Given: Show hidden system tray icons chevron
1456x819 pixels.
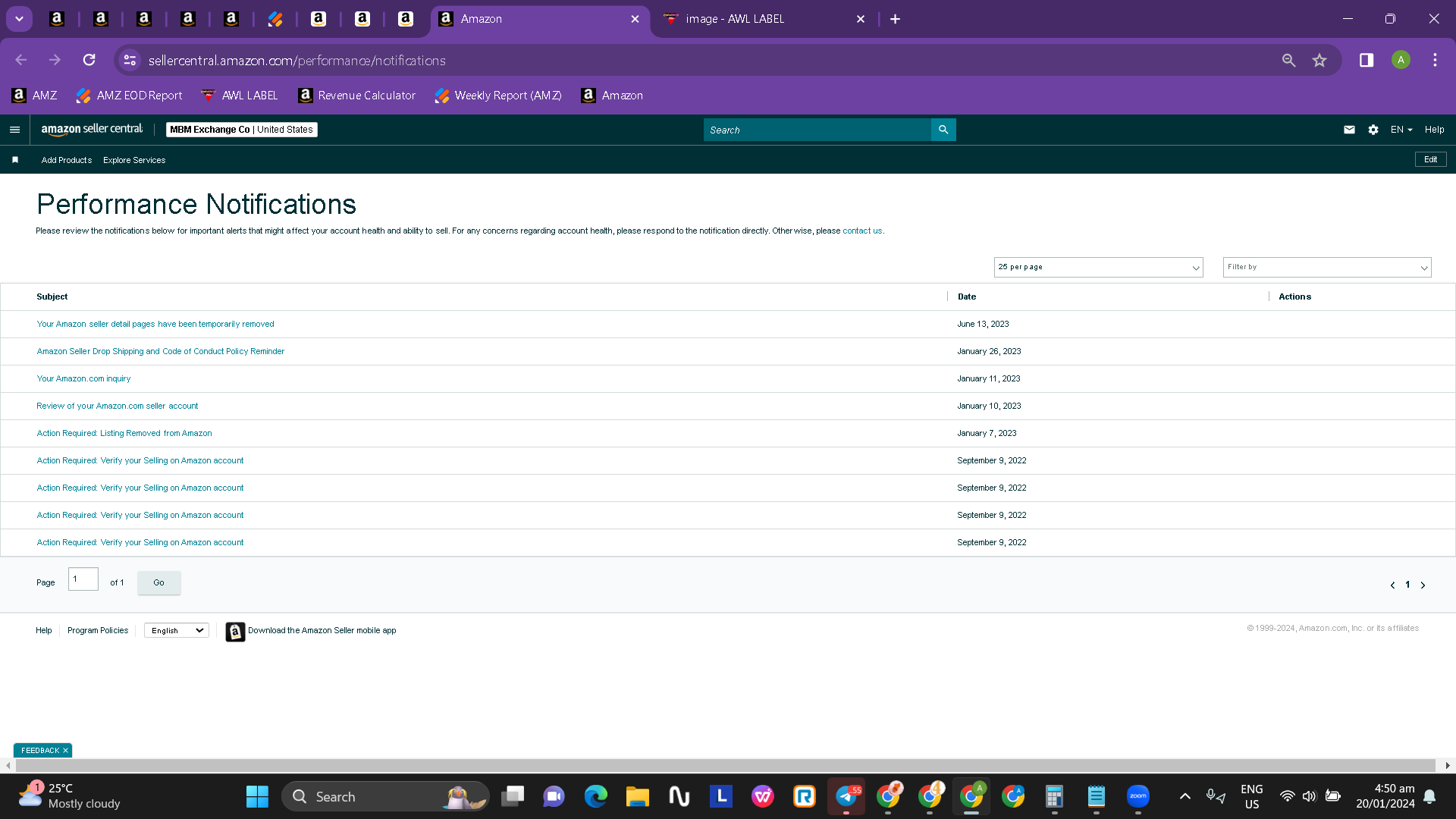Looking at the screenshot, I should (1185, 796).
